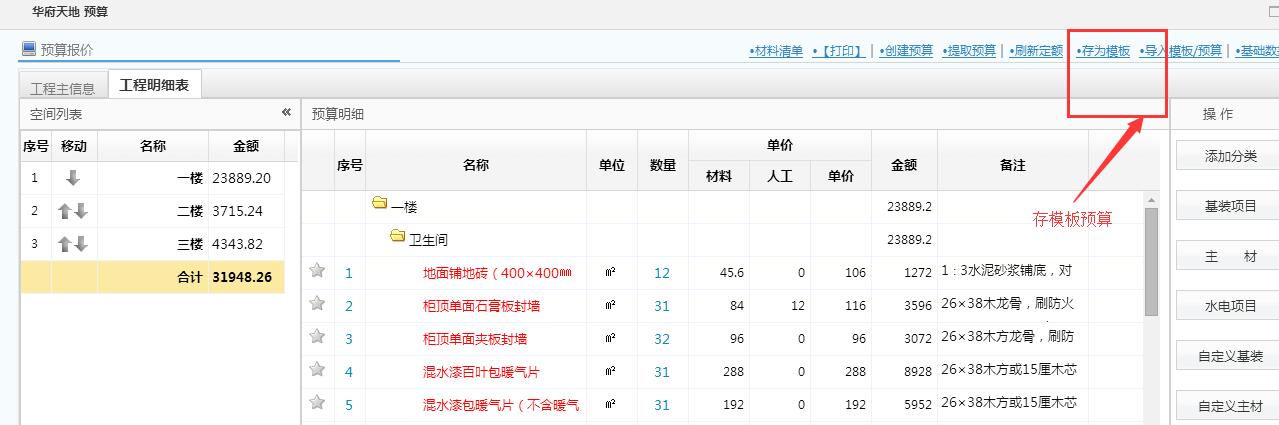The height and width of the screenshot is (425, 1279).
Task: Toggle star for 混水漆百叶包暖气片 item
Action: click(318, 370)
